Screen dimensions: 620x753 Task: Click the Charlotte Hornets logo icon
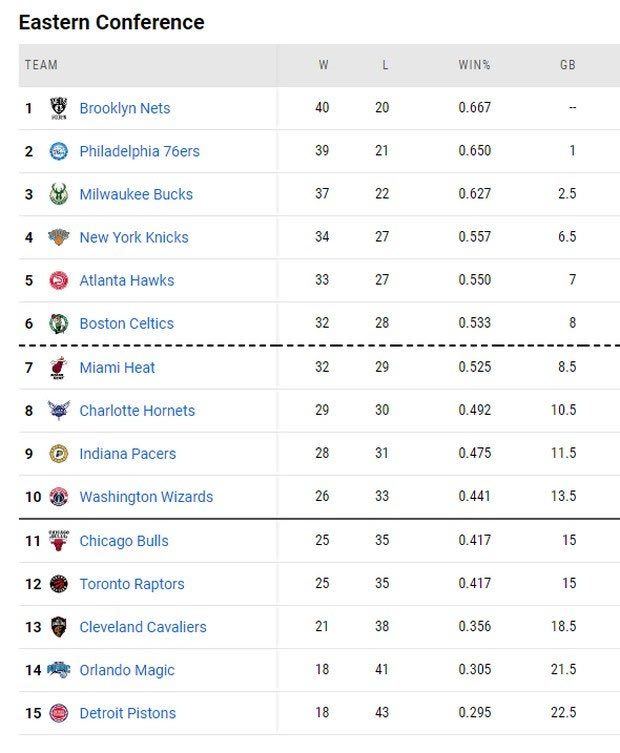pyautogui.click(x=59, y=410)
